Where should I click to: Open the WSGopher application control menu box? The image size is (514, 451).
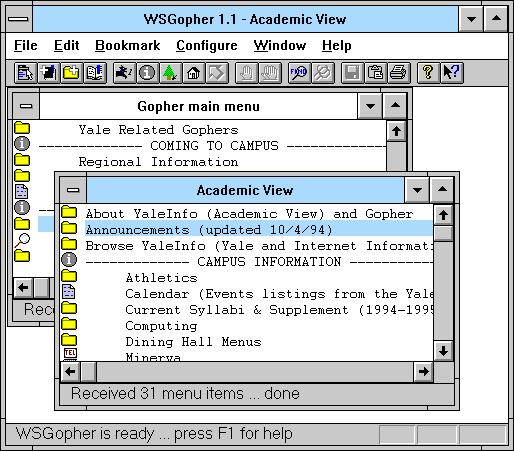[19, 19]
